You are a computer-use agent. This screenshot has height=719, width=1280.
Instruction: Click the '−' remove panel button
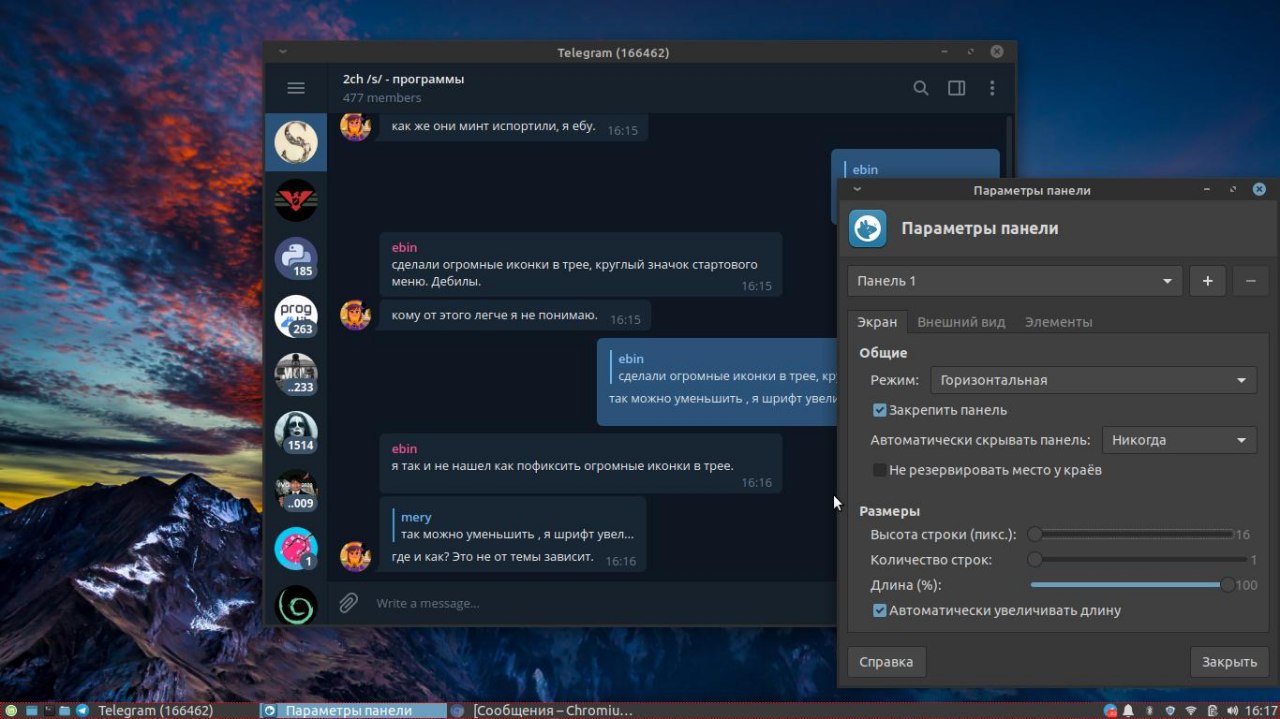point(1250,281)
